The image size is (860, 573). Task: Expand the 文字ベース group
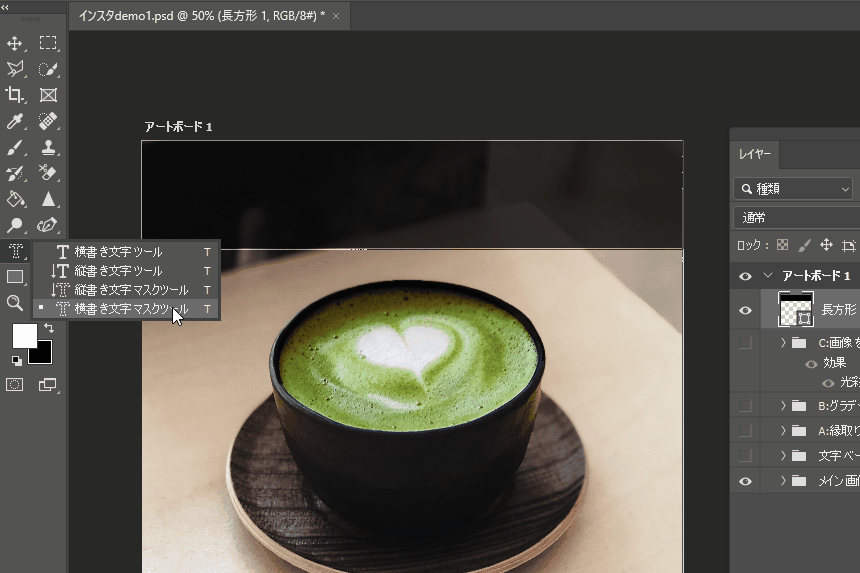point(783,456)
